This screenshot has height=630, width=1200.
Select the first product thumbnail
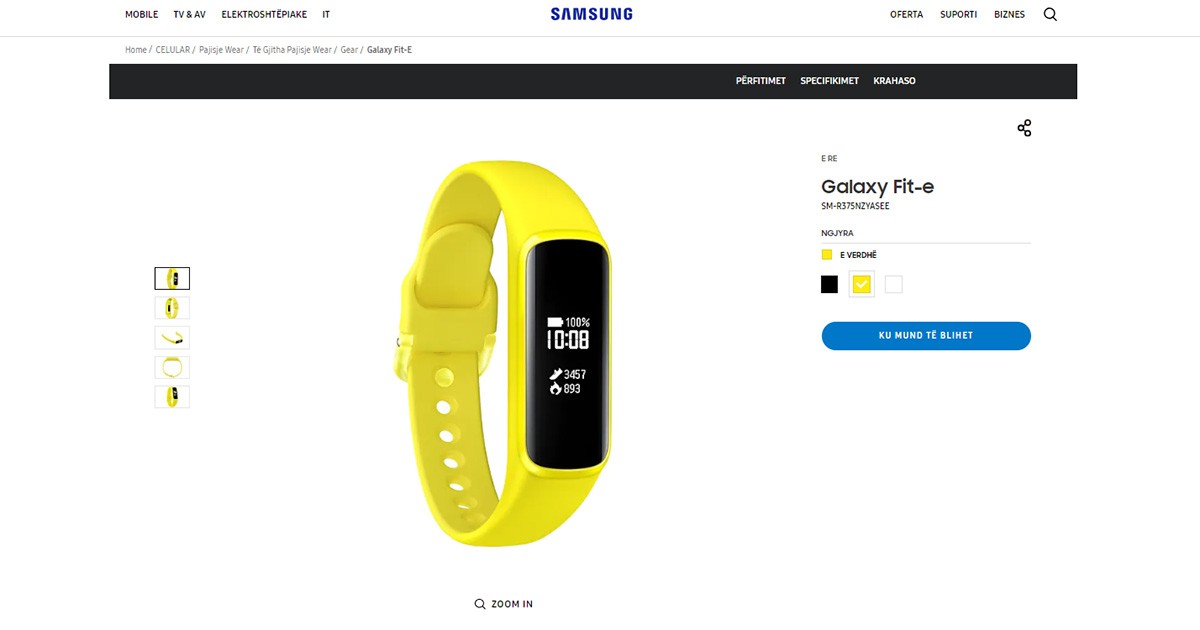click(172, 278)
